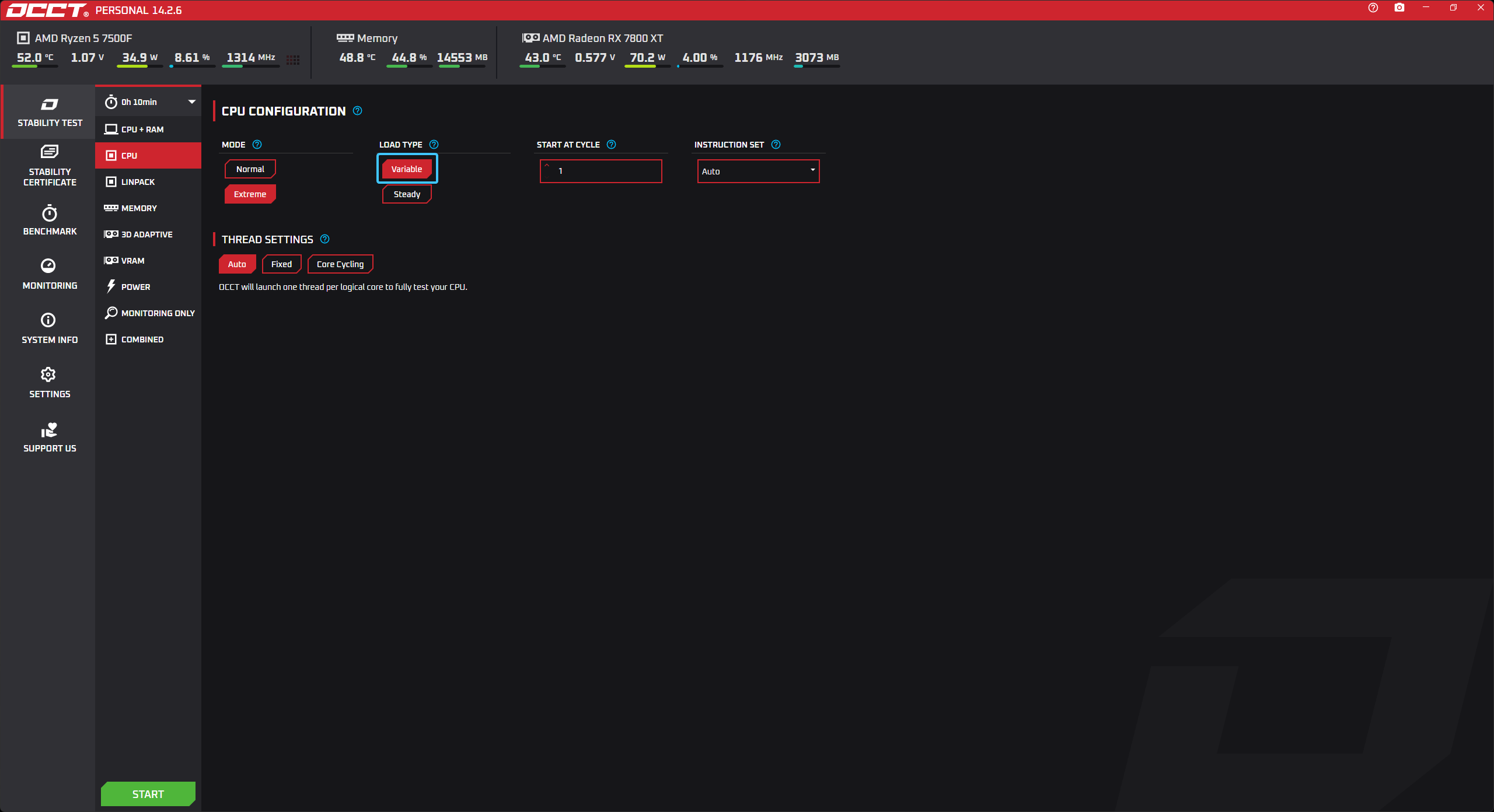Select the Linpack test

click(138, 182)
